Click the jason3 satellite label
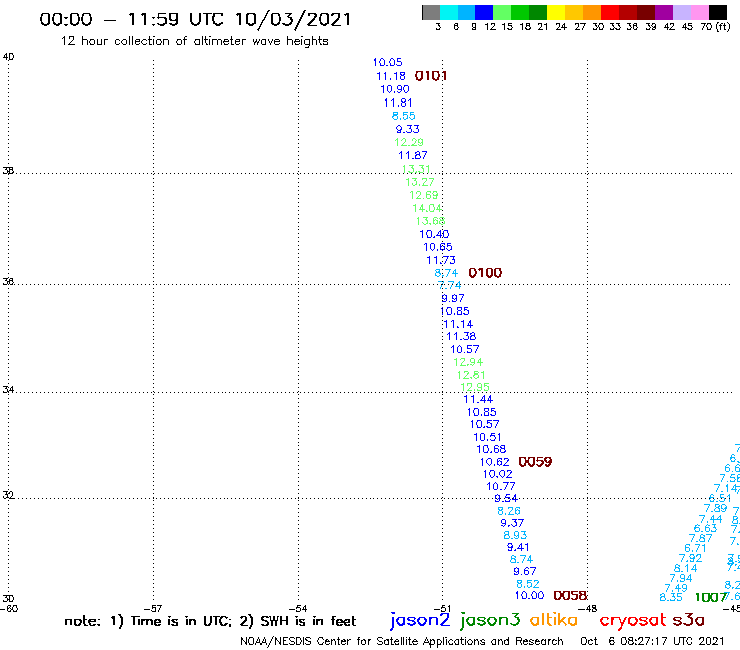 tap(490, 620)
